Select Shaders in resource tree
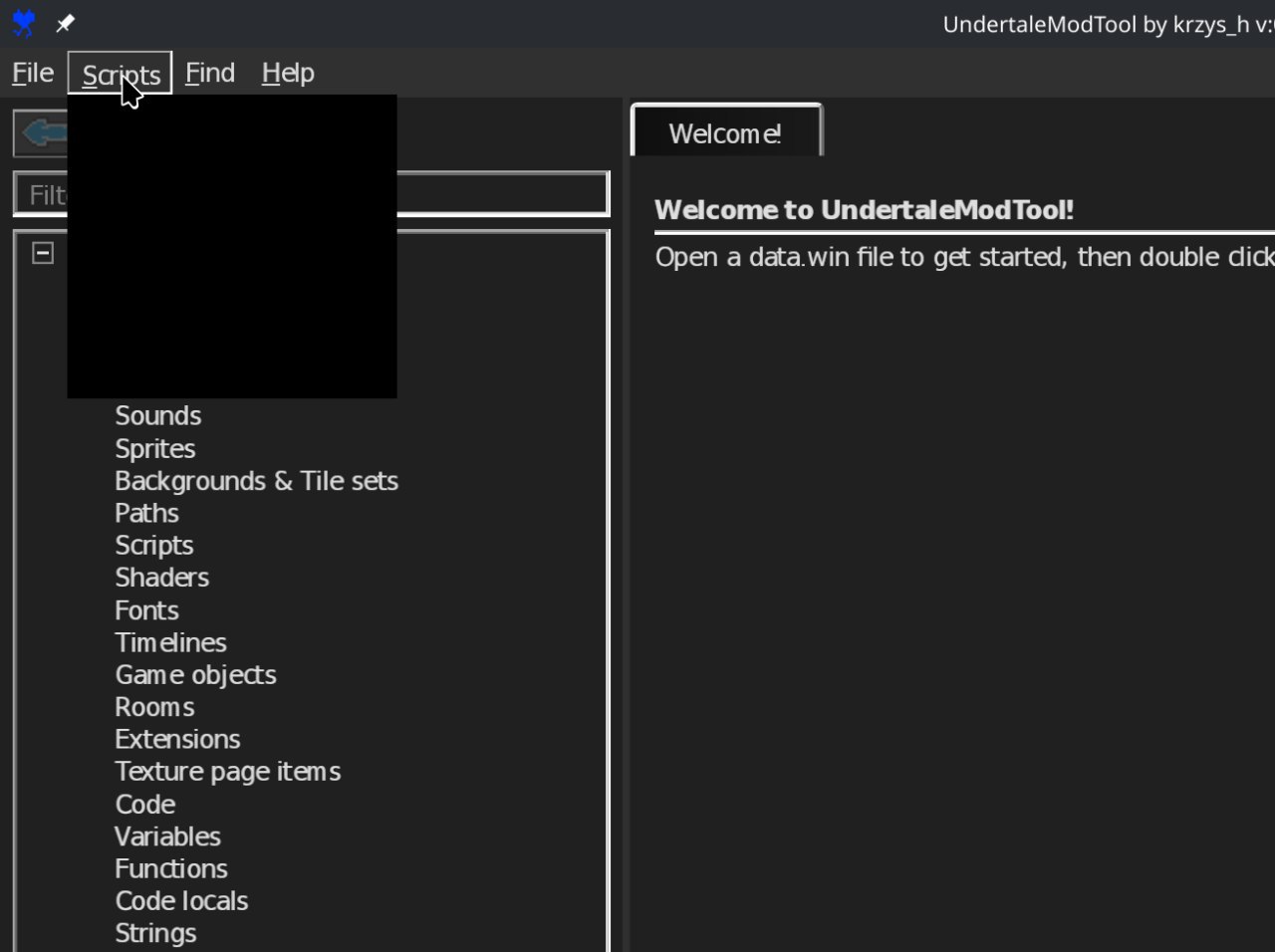1275x952 pixels. point(162,578)
